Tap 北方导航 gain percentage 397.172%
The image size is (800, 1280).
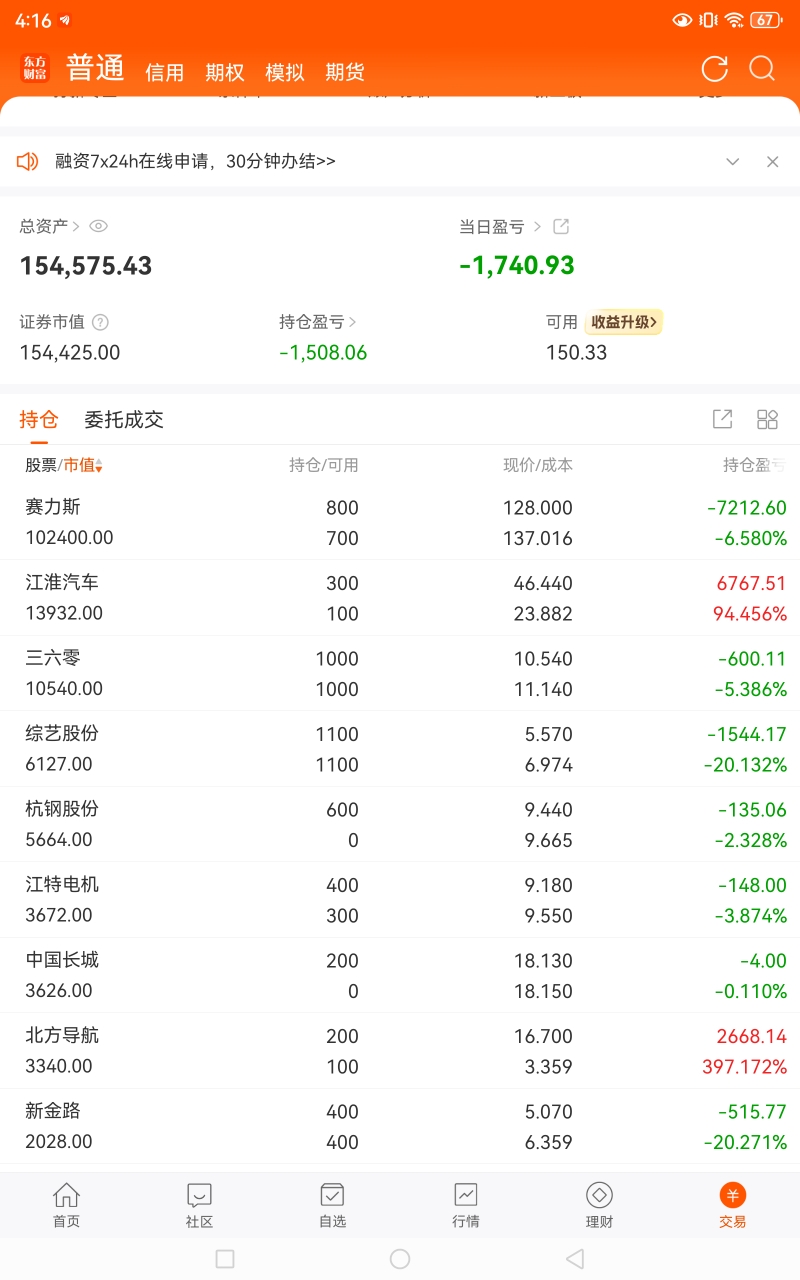click(744, 1066)
